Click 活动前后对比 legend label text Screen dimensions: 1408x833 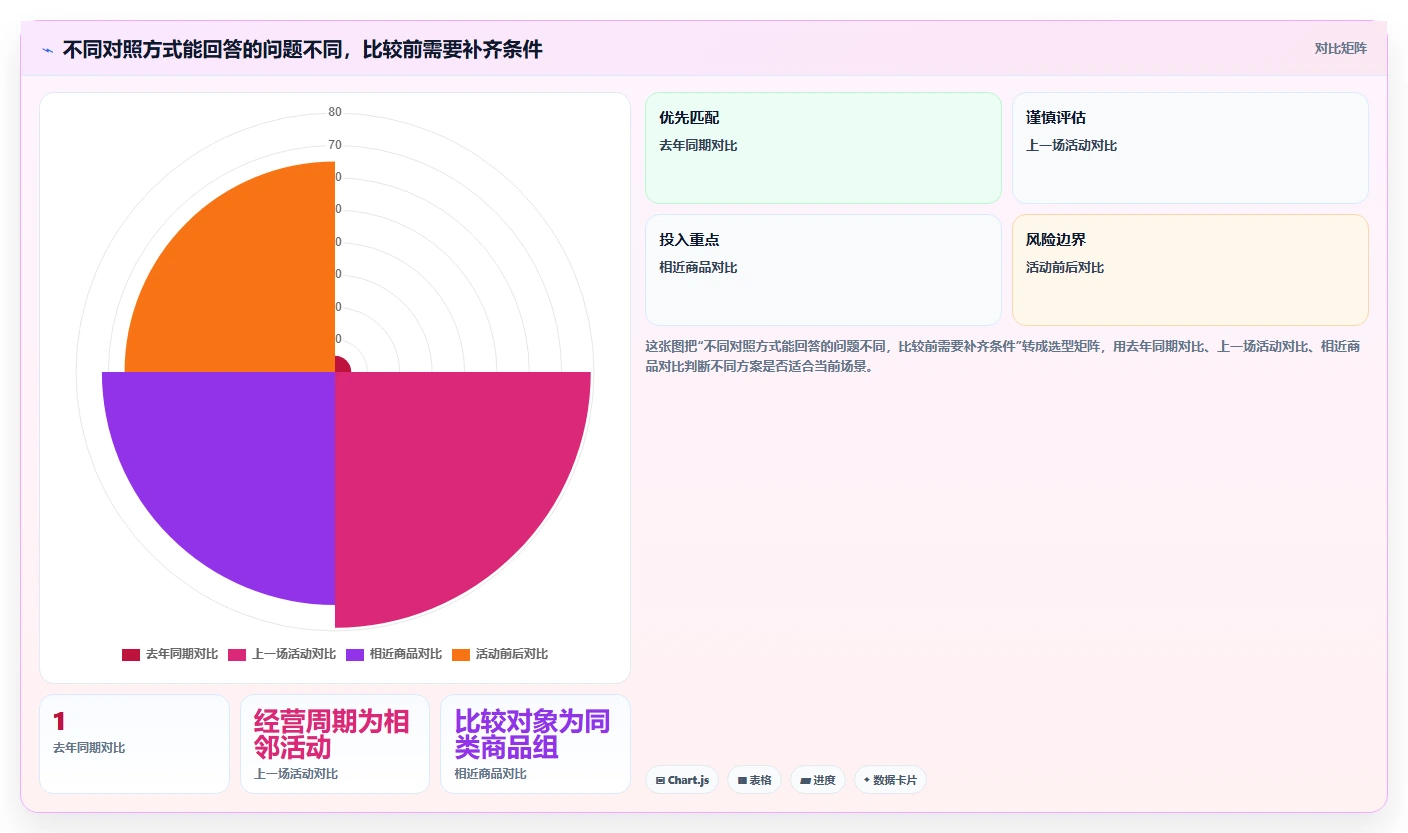(512, 654)
